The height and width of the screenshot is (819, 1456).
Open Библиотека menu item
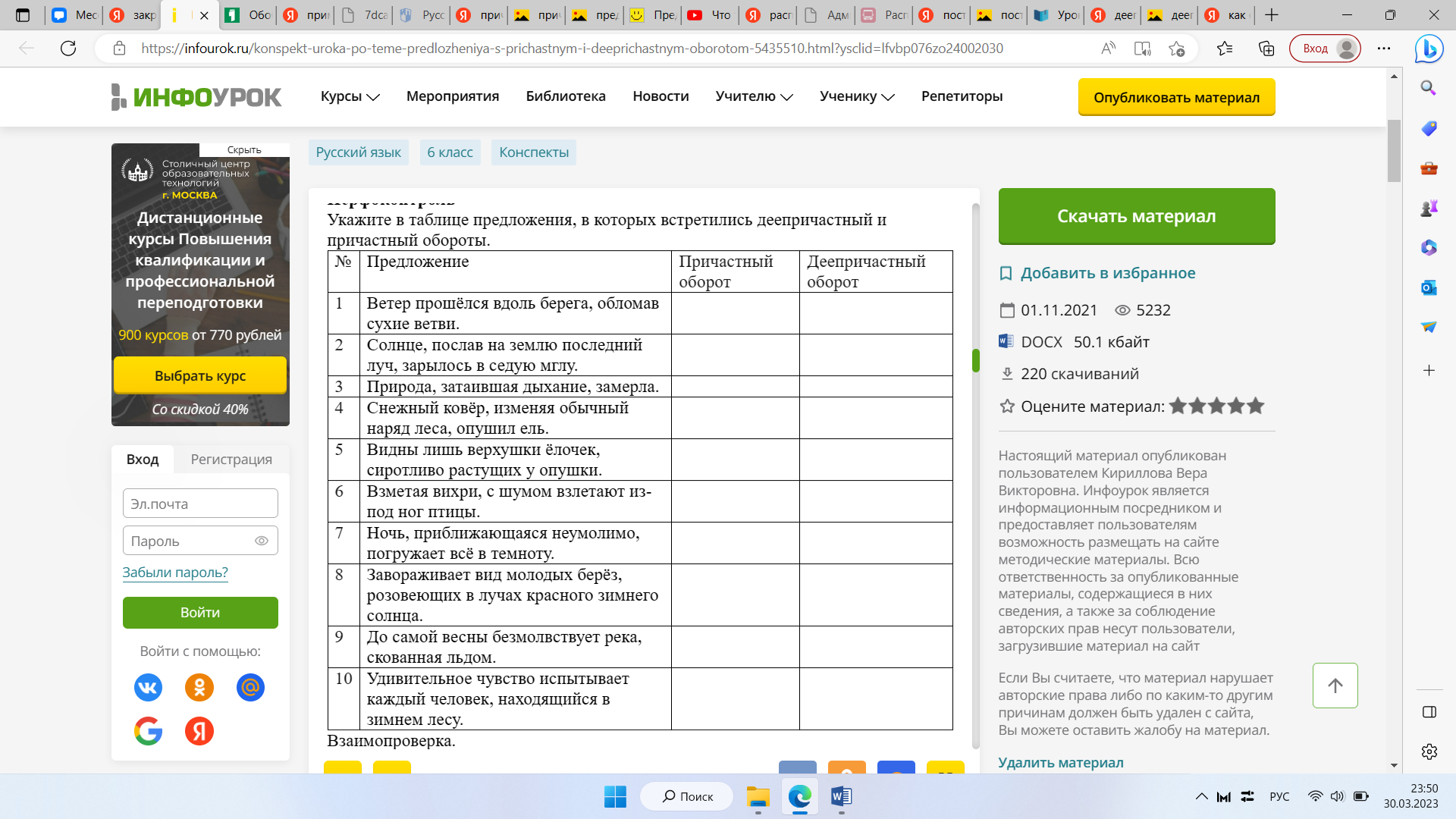click(566, 96)
